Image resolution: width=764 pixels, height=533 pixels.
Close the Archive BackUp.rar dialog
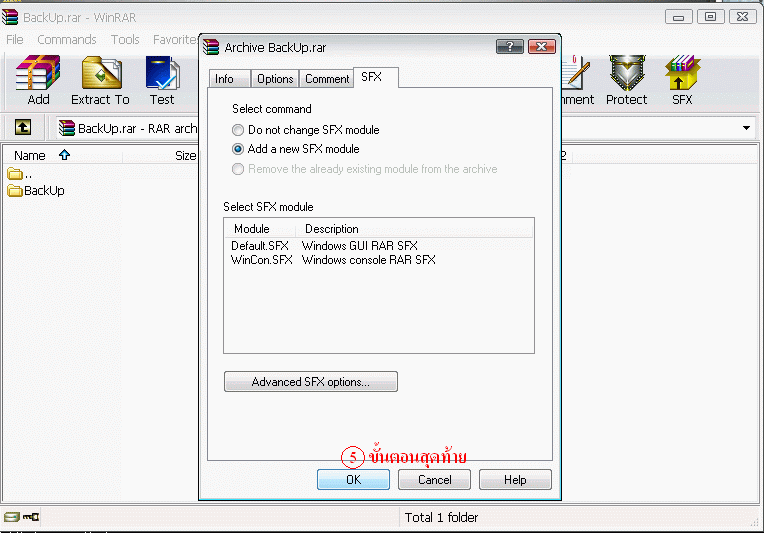tap(541, 47)
